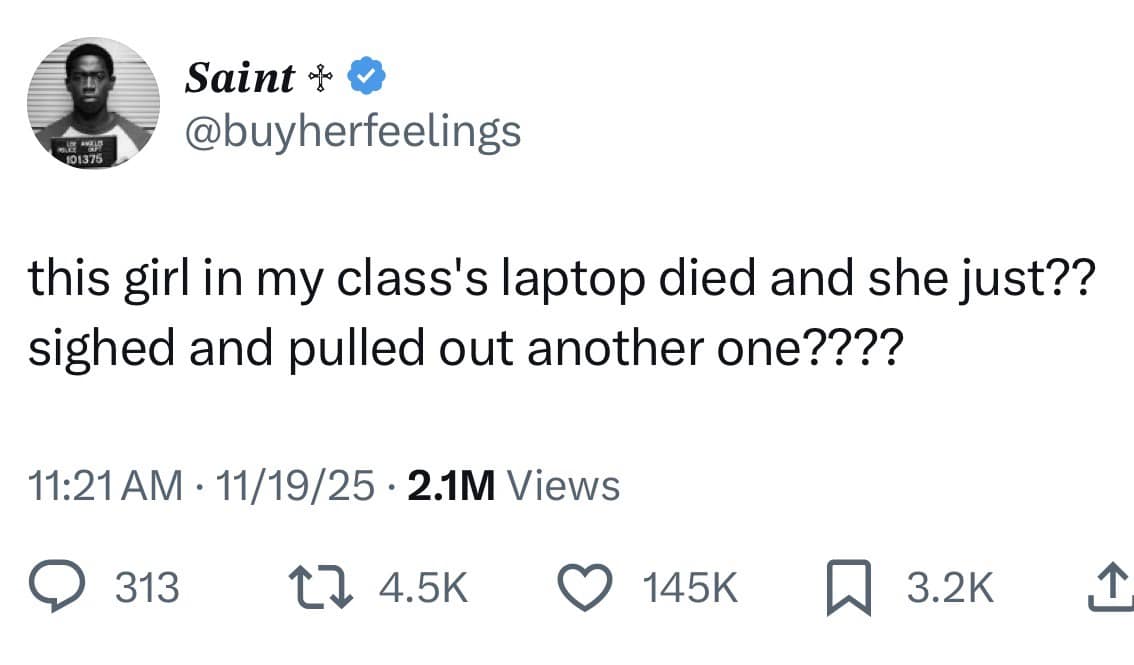
Task: Open the Saint display name profile link
Action: [x=239, y=78]
